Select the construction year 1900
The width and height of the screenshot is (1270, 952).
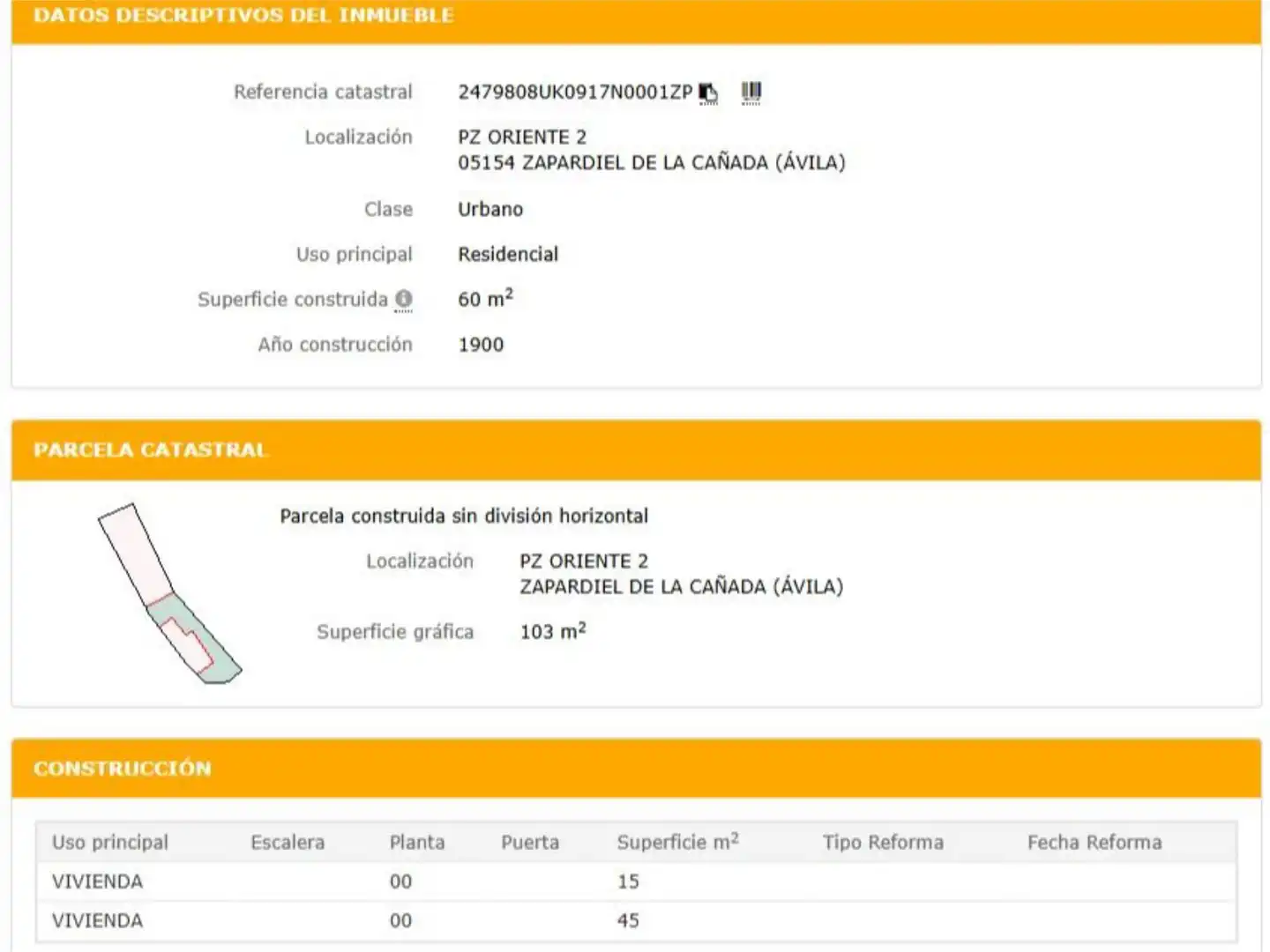click(x=481, y=345)
